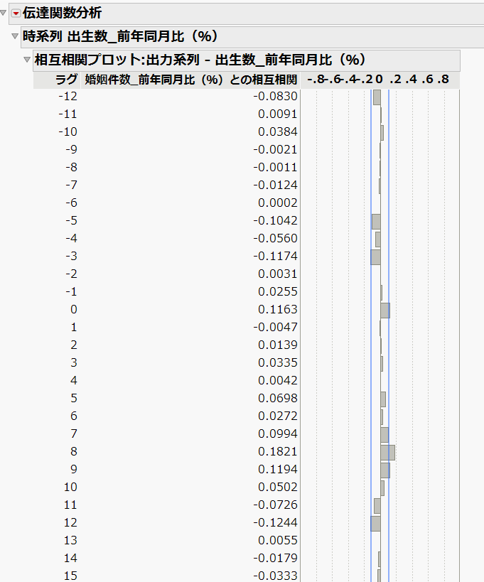Select the value -0.1244 at lag 12

point(275,523)
